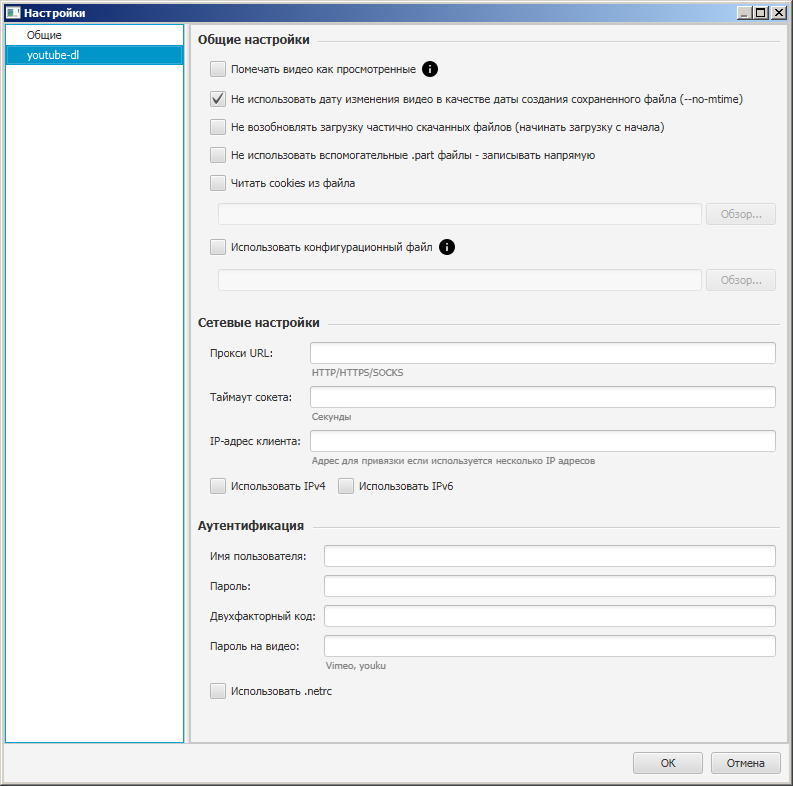Screen dimensions: 793x786
Task: Click the Двухфакторный код field
Action: point(550,617)
